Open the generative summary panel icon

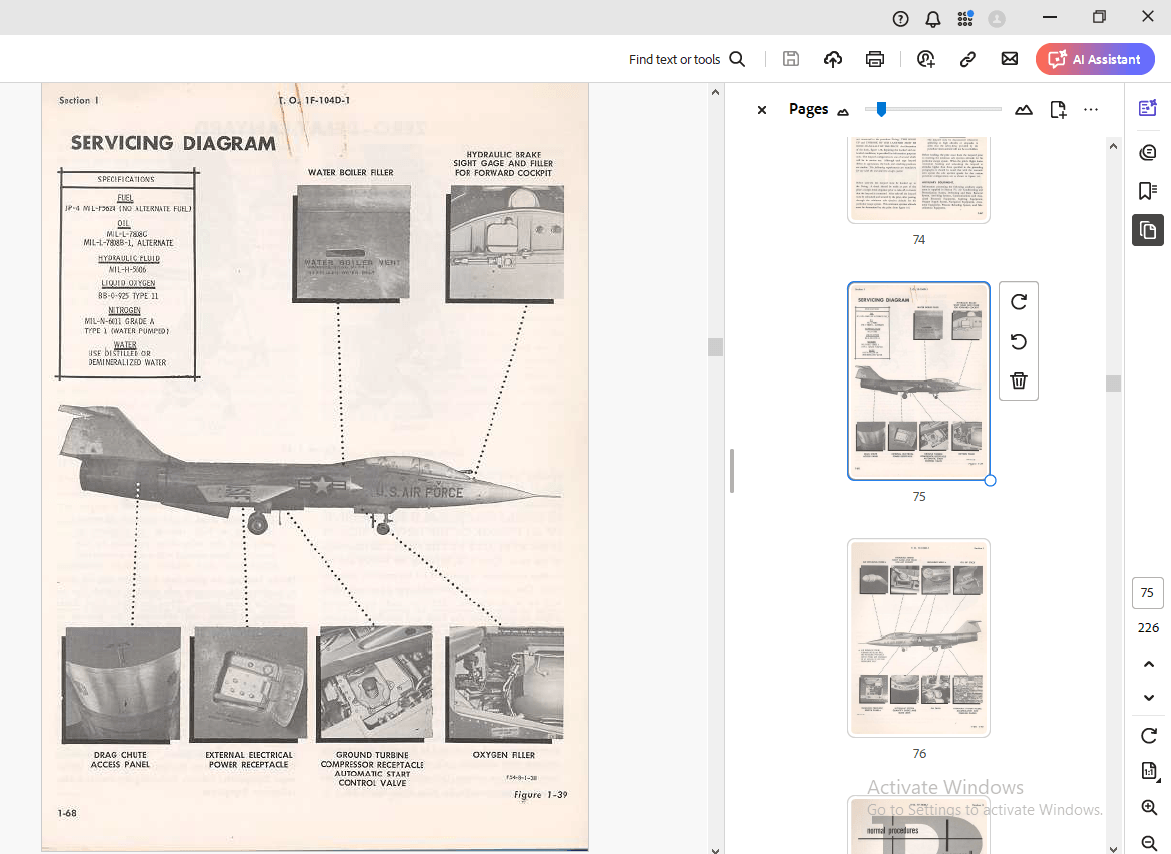(1148, 108)
